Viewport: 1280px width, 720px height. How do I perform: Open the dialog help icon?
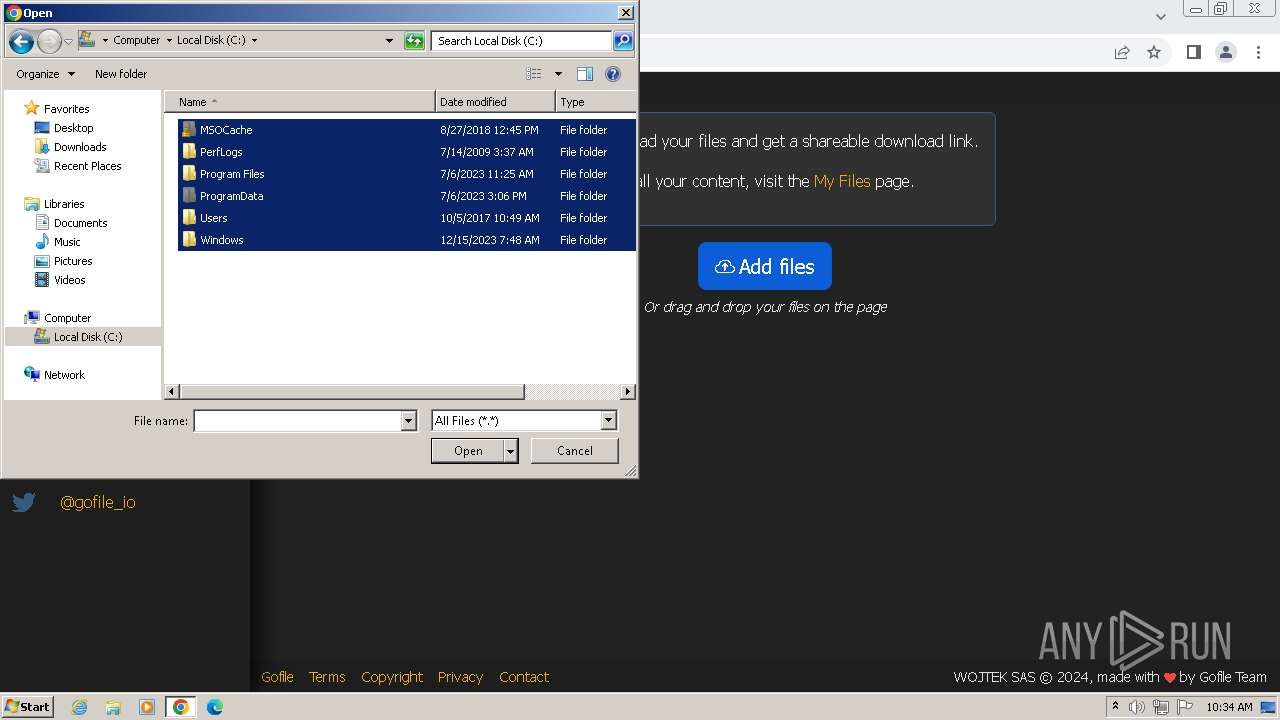pyautogui.click(x=613, y=74)
